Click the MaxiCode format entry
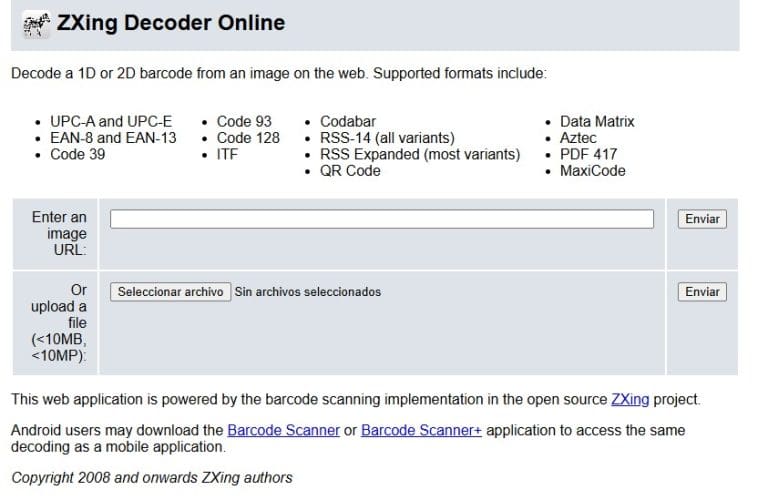This screenshot has width=768, height=500. tap(592, 171)
